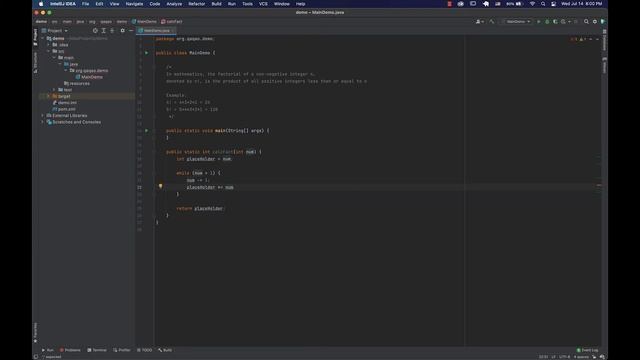
Task: Click the macOS Wi-Fi icon
Action: click(x=532, y=4)
